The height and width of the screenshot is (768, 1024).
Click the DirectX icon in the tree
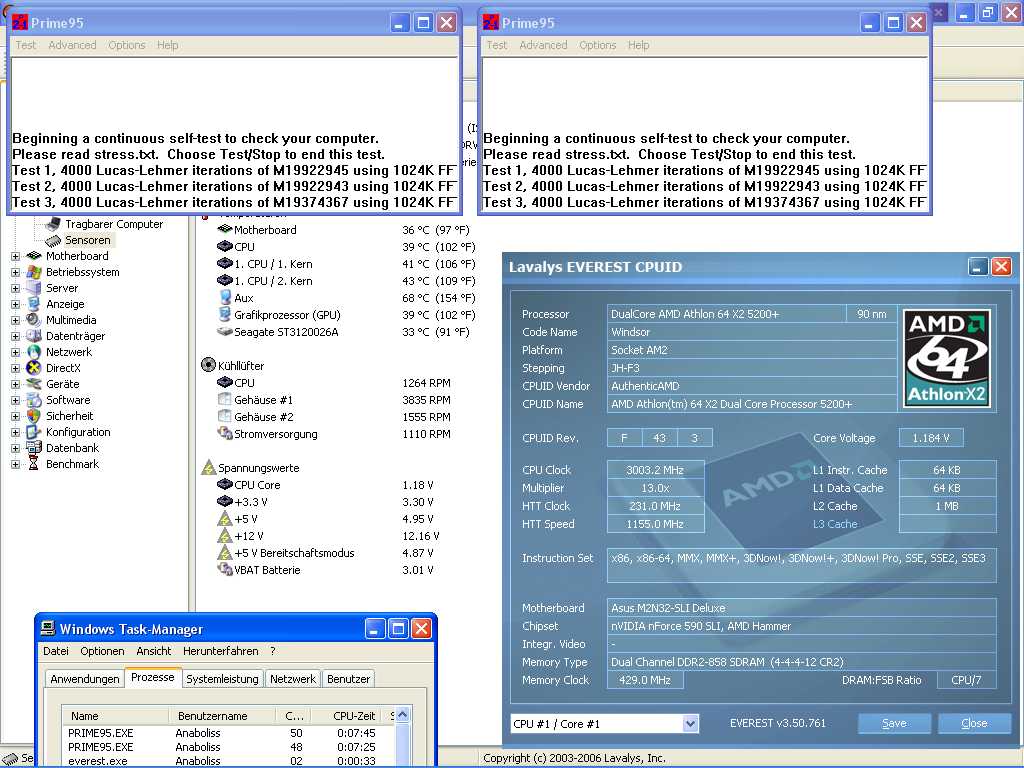coord(33,368)
